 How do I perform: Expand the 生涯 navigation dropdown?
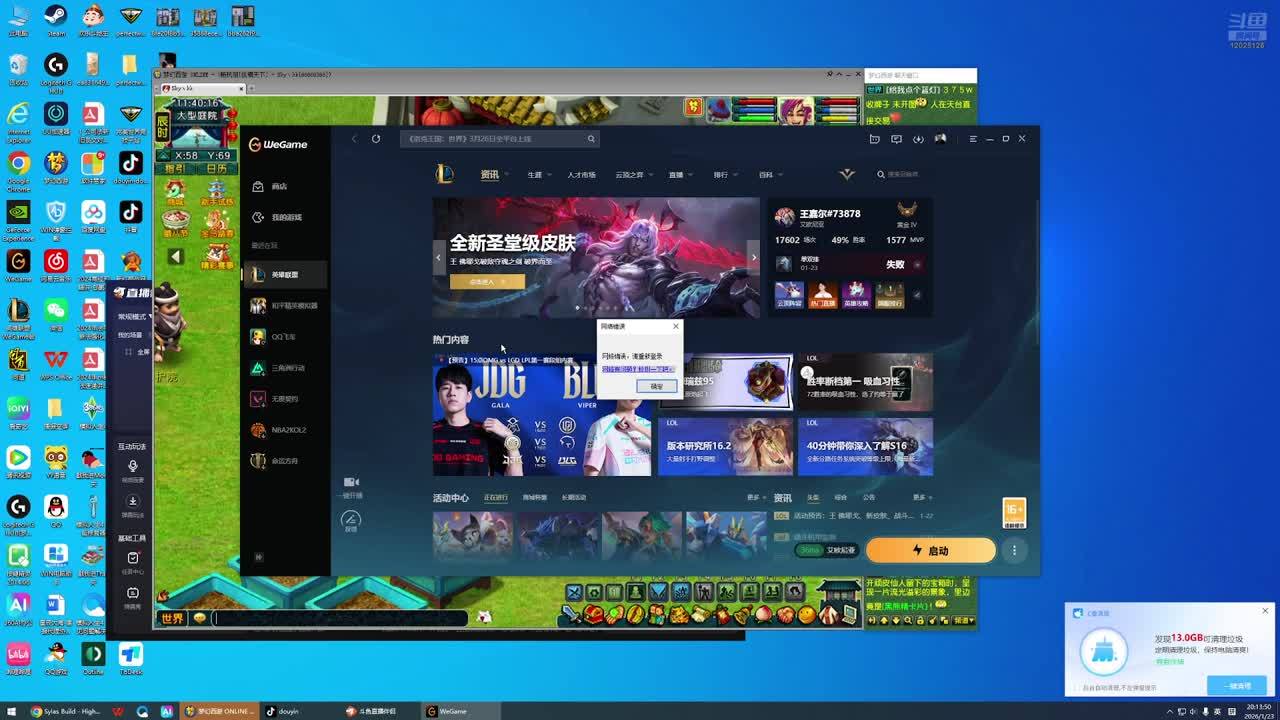(x=550, y=175)
